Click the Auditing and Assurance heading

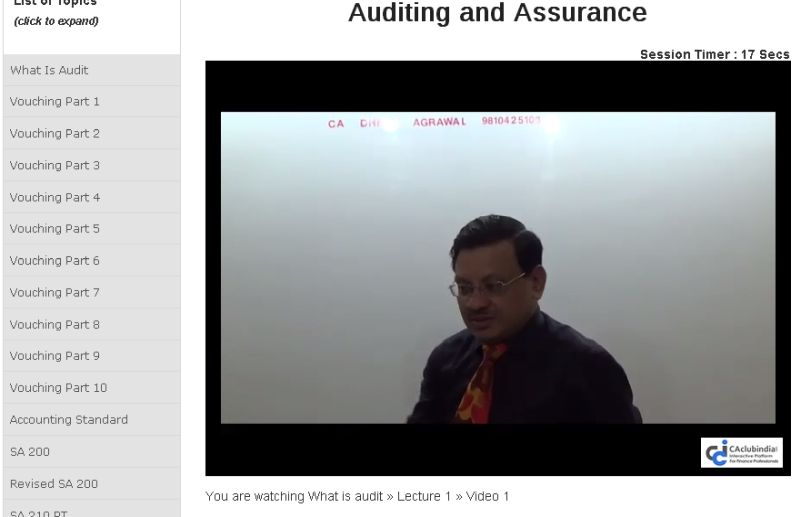tap(497, 12)
